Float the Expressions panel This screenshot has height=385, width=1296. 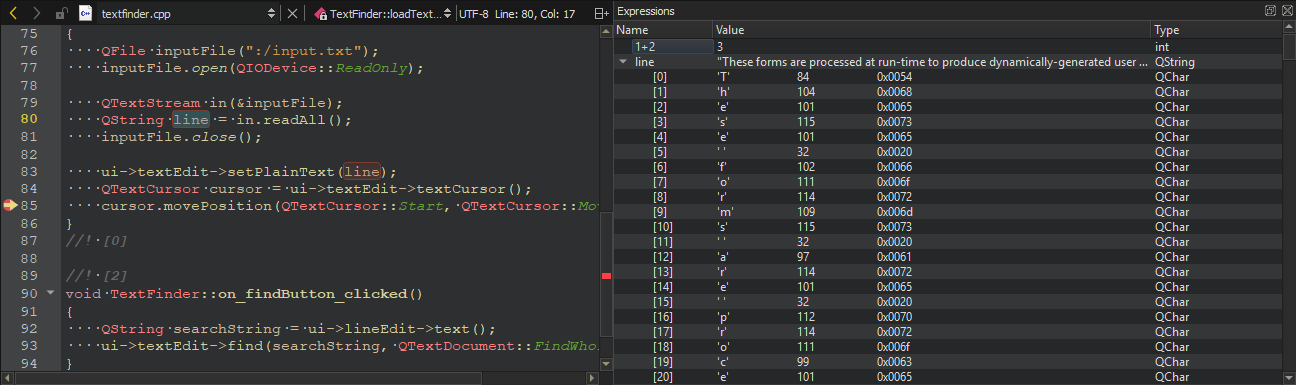pos(1270,11)
